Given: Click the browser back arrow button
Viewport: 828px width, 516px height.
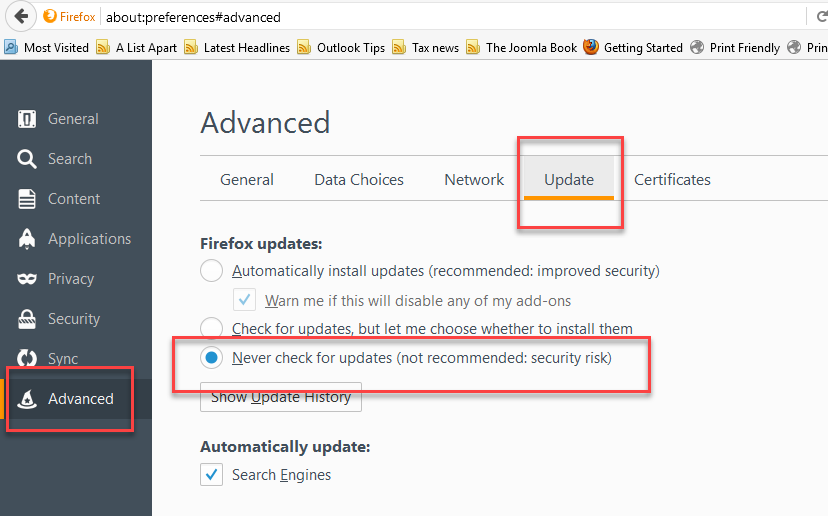Looking at the screenshot, I should 21,16.
